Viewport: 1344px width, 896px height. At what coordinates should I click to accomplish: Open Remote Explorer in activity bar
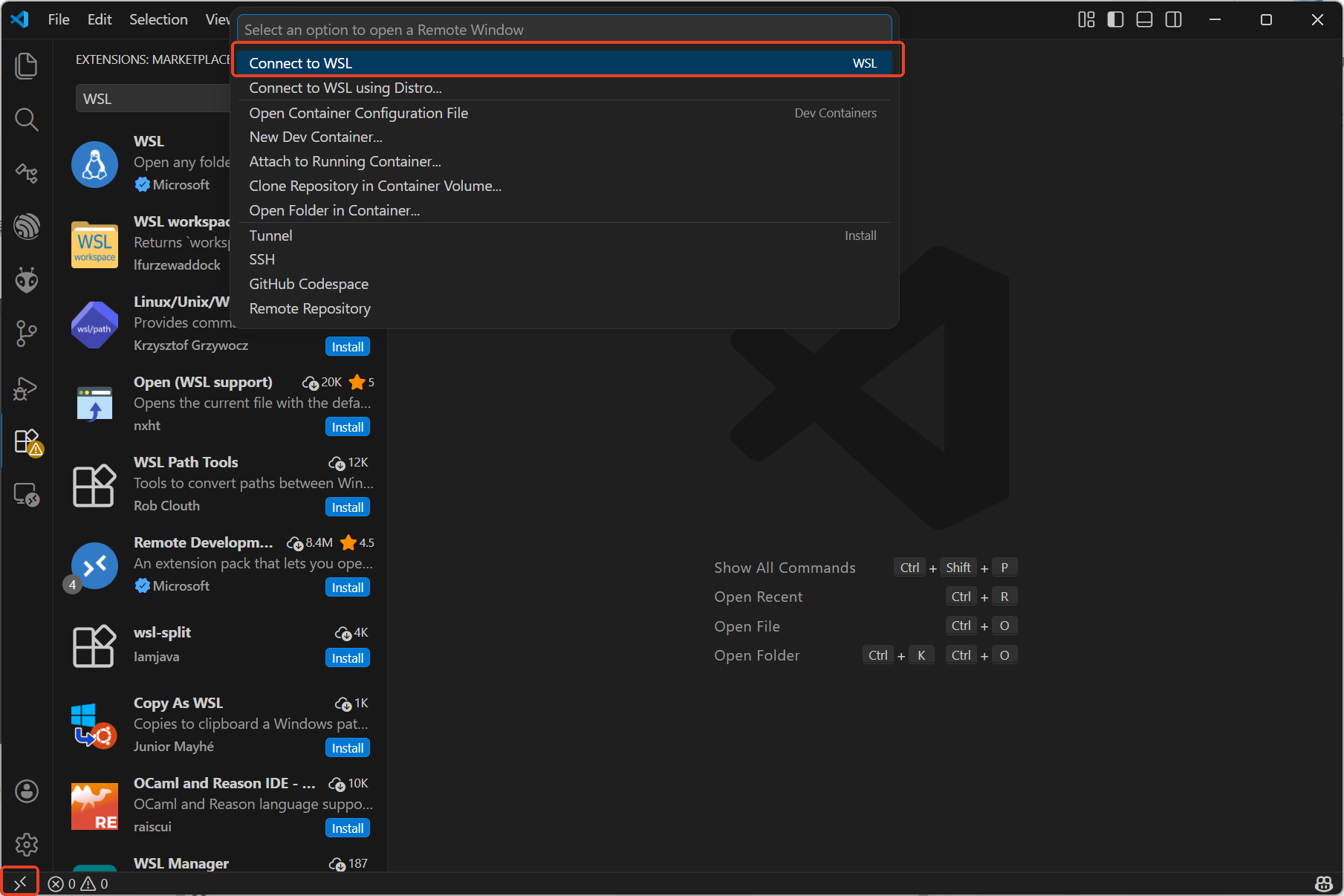point(27,495)
